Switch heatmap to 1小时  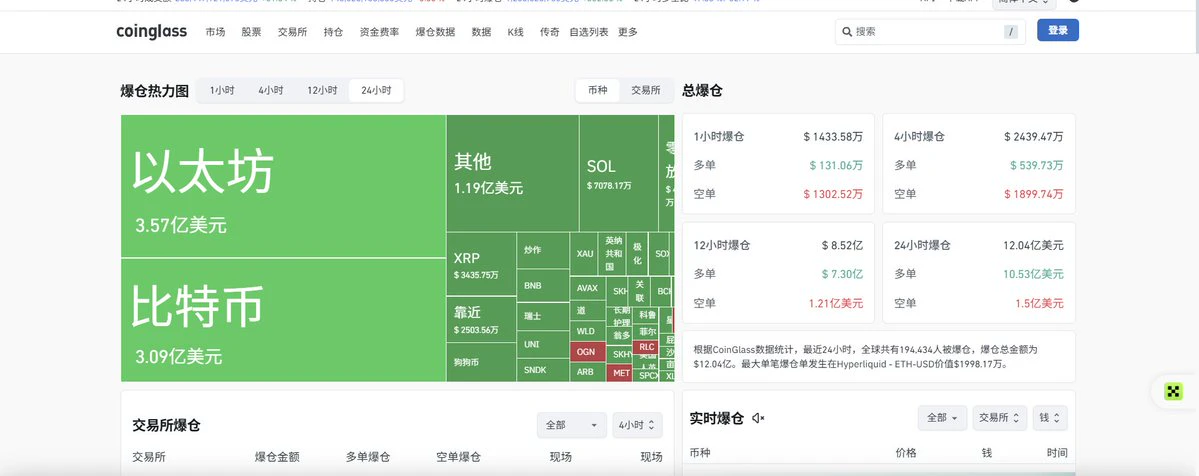tap(222, 90)
